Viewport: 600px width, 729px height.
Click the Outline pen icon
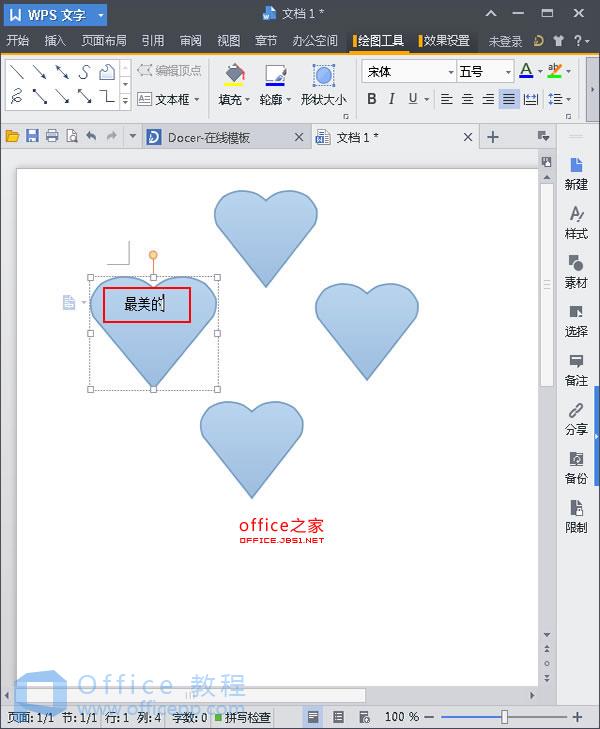point(275,75)
